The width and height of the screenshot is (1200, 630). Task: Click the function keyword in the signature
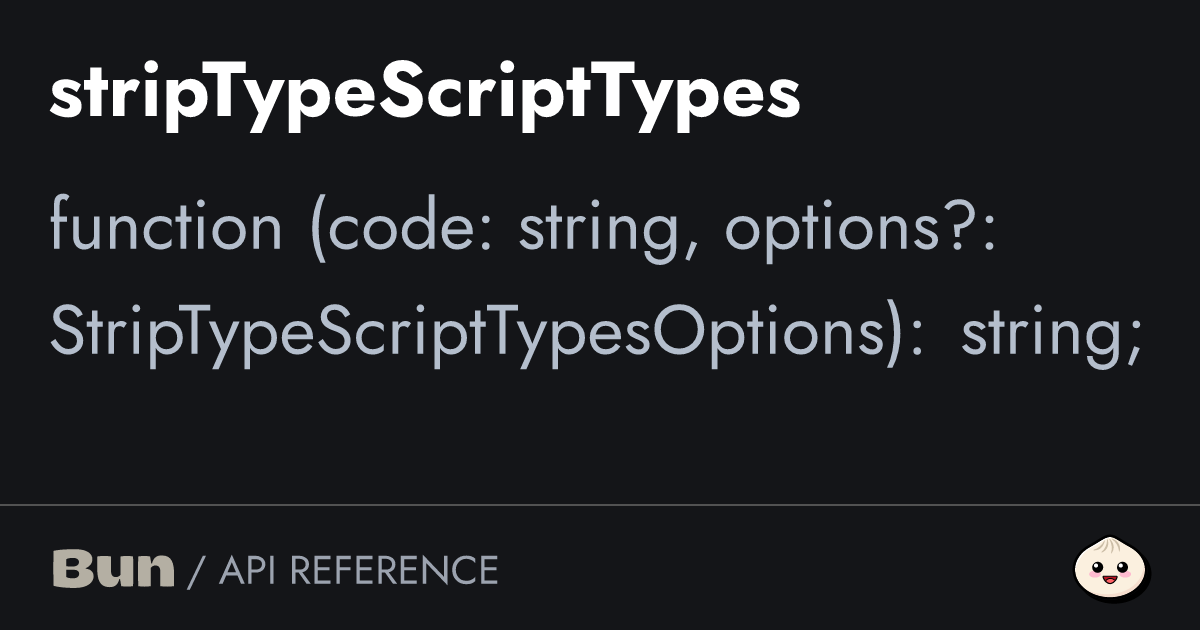pyautogui.click(x=166, y=227)
